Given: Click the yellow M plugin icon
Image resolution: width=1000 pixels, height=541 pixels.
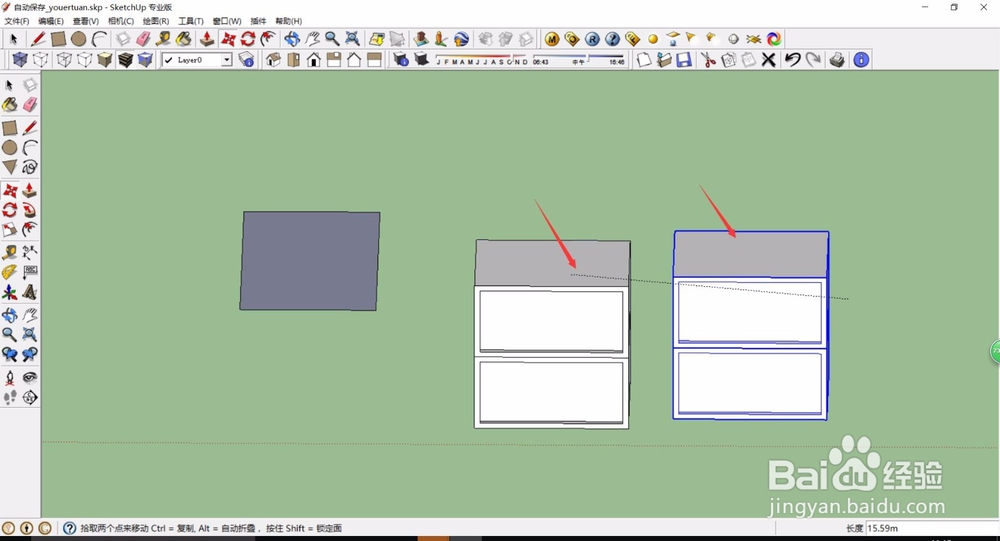Looking at the screenshot, I should click(x=552, y=39).
